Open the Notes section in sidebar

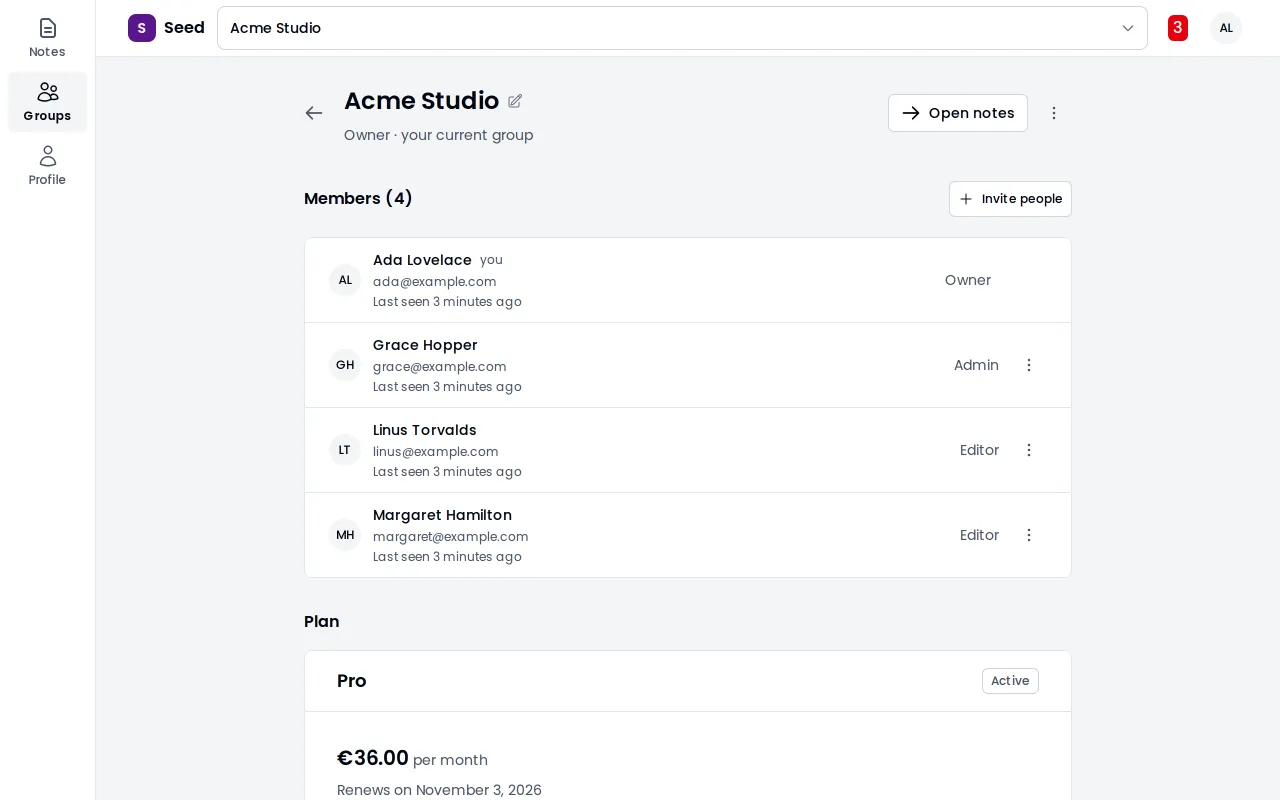47,39
